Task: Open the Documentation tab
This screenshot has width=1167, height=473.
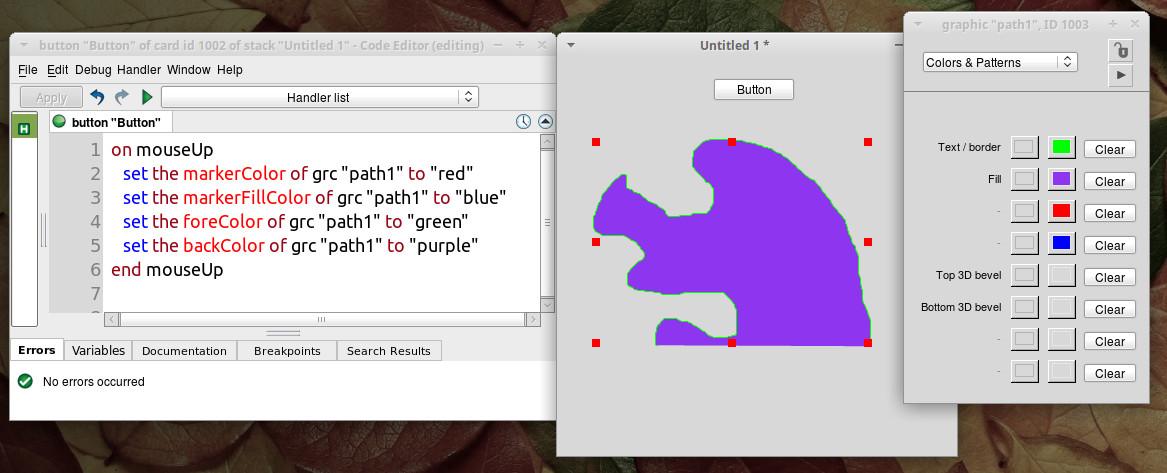Action: [x=184, y=351]
